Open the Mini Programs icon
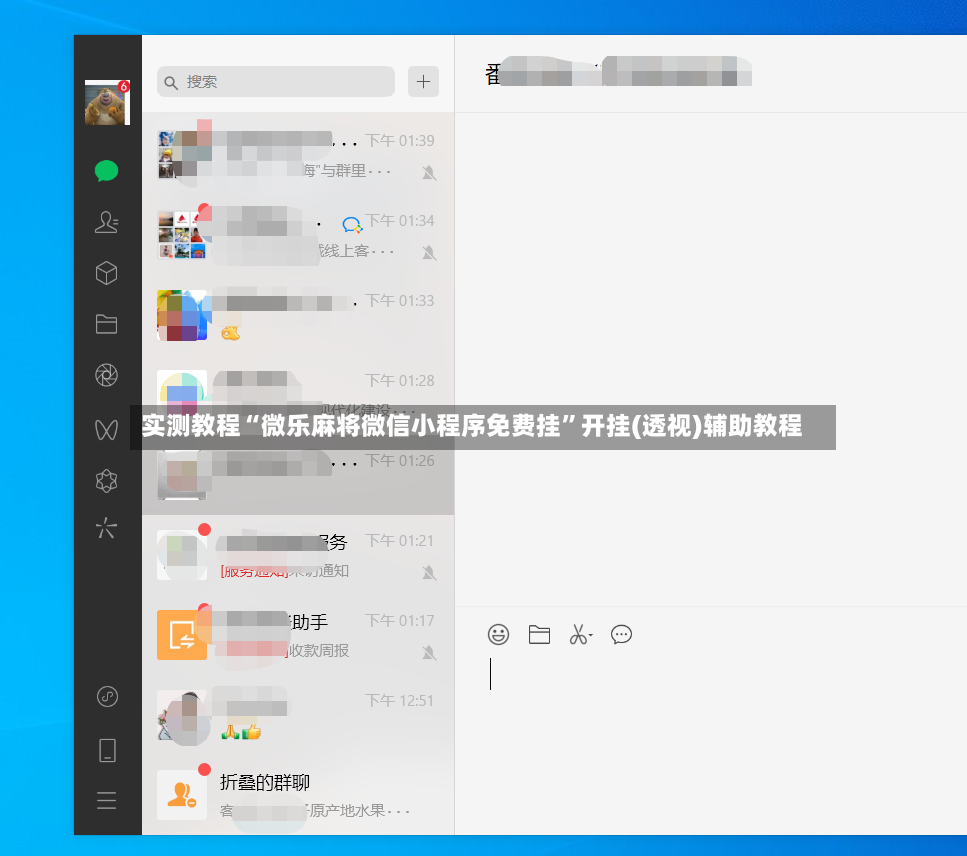This screenshot has height=856, width=967. coord(107,697)
